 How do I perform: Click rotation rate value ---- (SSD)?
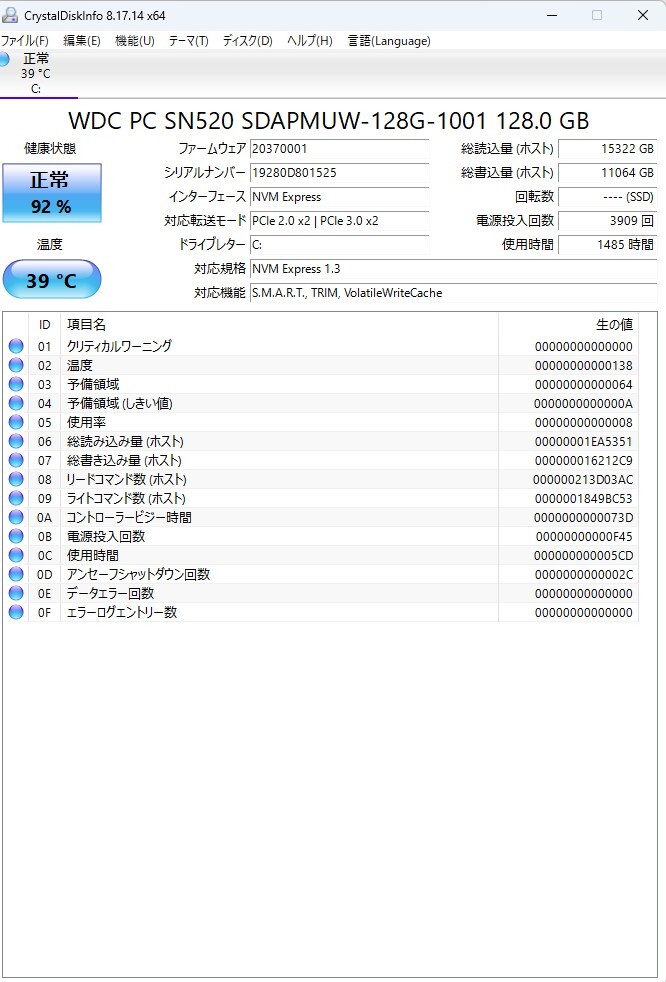click(x=607, y=197)
